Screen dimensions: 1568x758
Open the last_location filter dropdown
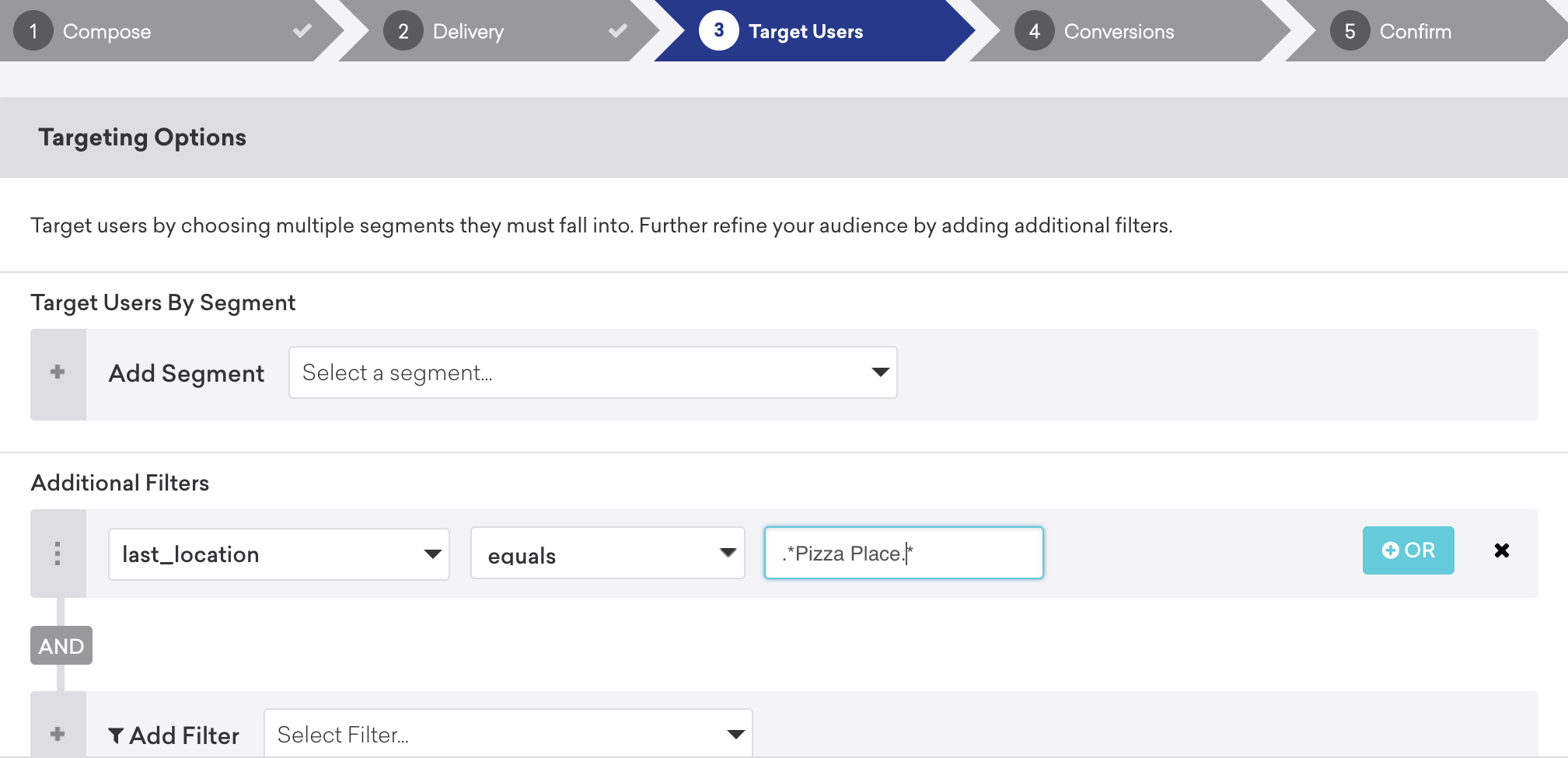[279, 554]
